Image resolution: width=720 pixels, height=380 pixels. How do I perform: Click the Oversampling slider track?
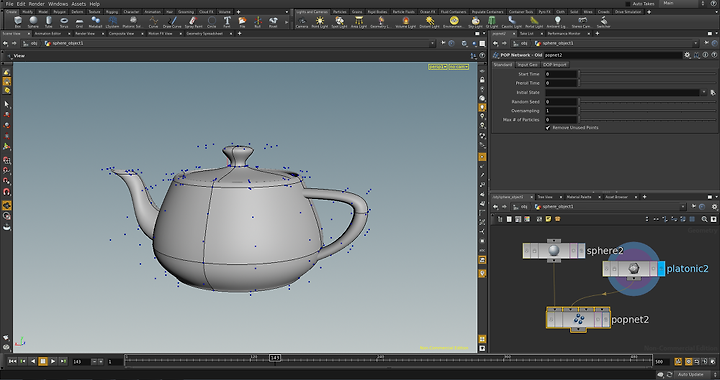point(648,111)
